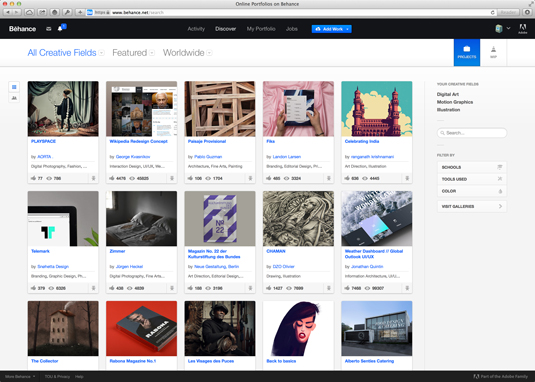Select the WIP tab
535x382 pixels.
(493, 53)
